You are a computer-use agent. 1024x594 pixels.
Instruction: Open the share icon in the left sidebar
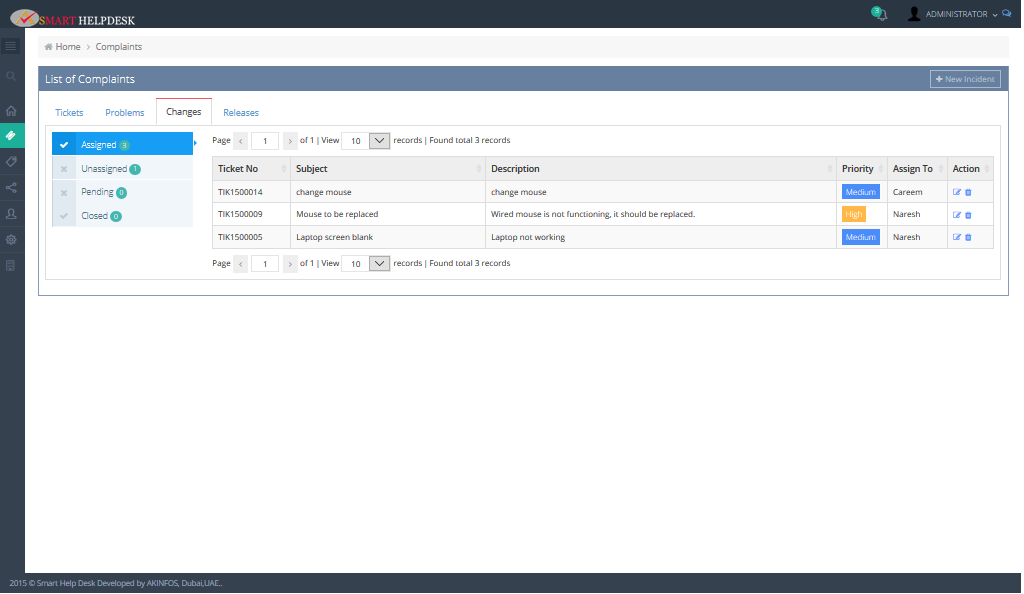point(11,187)
